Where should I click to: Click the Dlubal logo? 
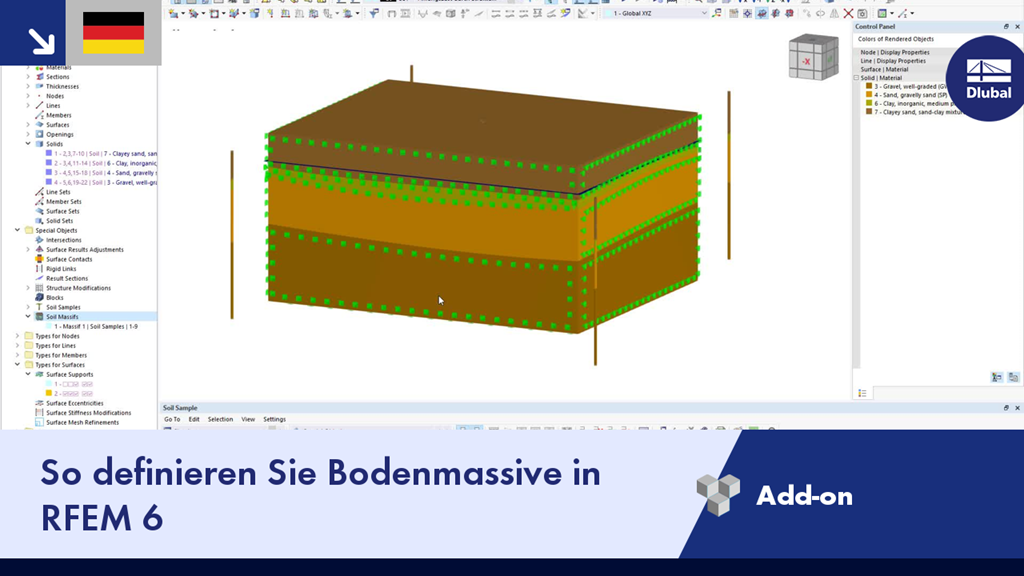pyautogui.click(x=989, y=78)
